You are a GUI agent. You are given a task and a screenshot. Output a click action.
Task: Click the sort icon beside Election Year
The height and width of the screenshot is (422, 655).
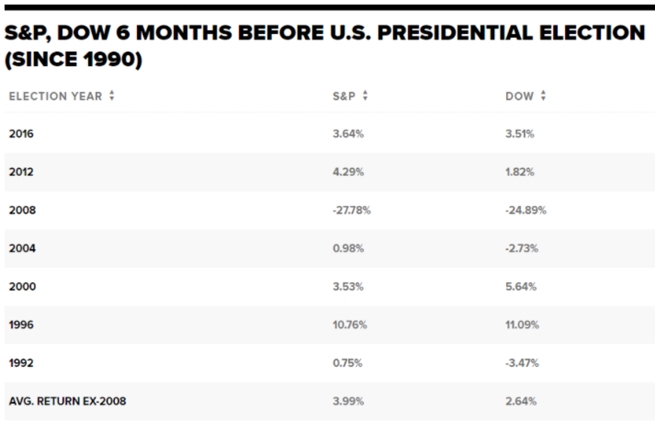[x=111, y=95]
